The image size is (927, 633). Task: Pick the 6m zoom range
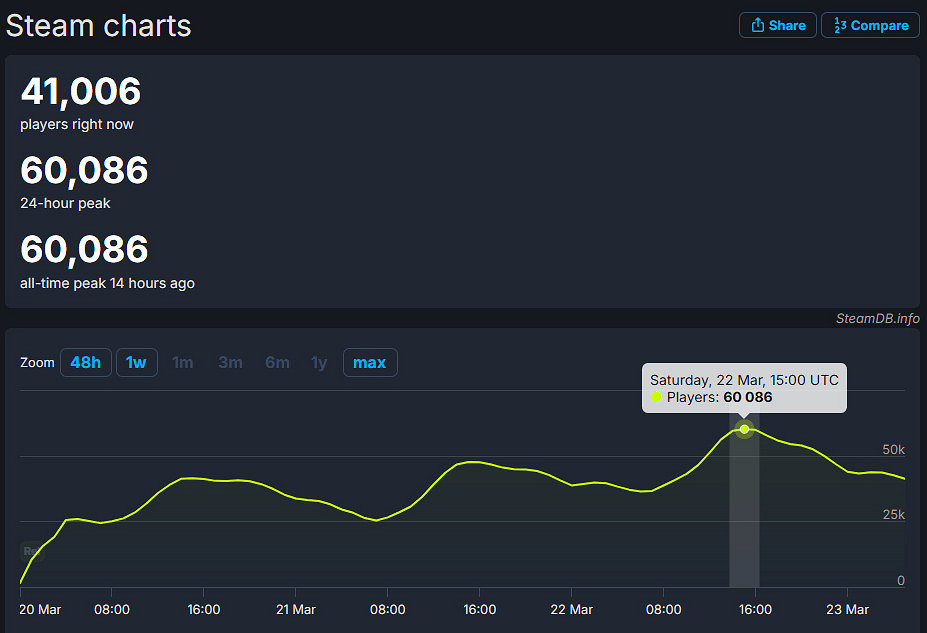click(x=277, y=362)
